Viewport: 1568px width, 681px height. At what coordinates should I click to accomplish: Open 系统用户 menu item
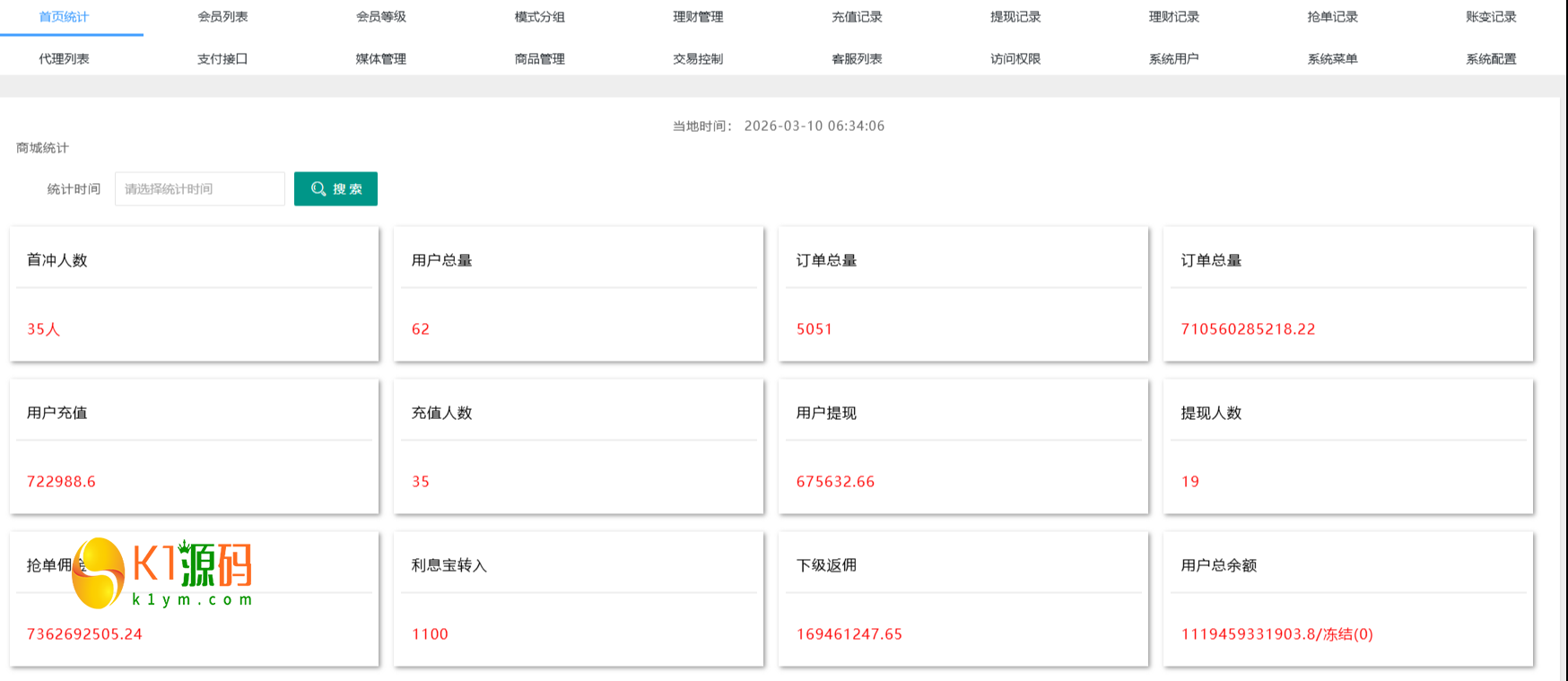click(x=1174, y=59)
